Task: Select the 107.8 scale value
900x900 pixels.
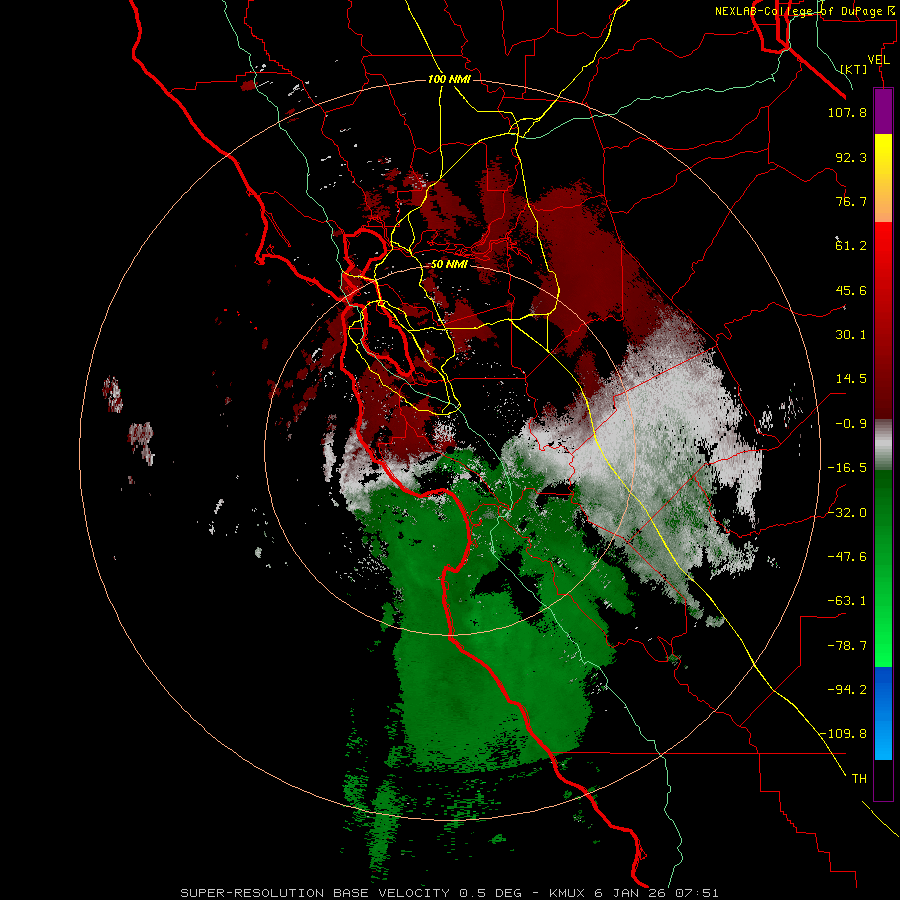Action: pyautogui.click(x=847, y=112)
